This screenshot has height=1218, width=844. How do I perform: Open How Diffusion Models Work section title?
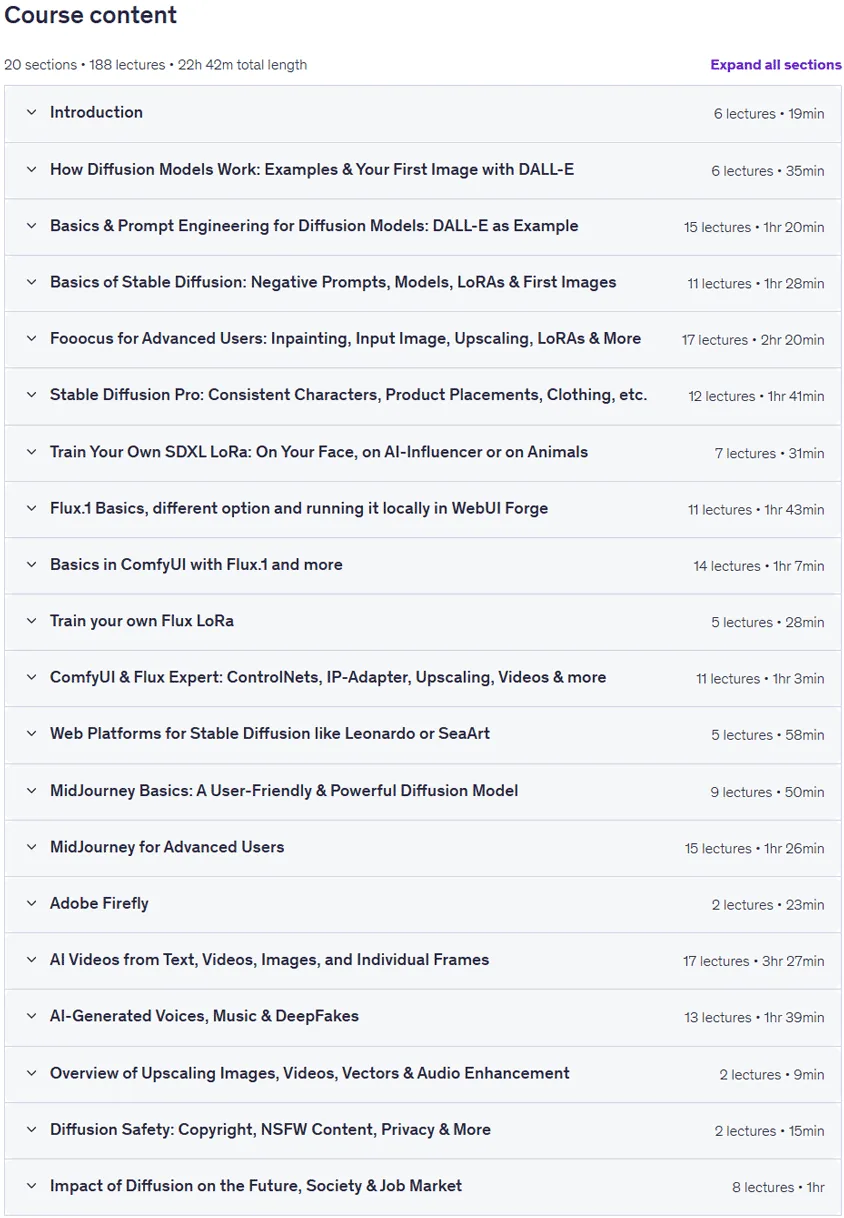[x=312, y=169]
